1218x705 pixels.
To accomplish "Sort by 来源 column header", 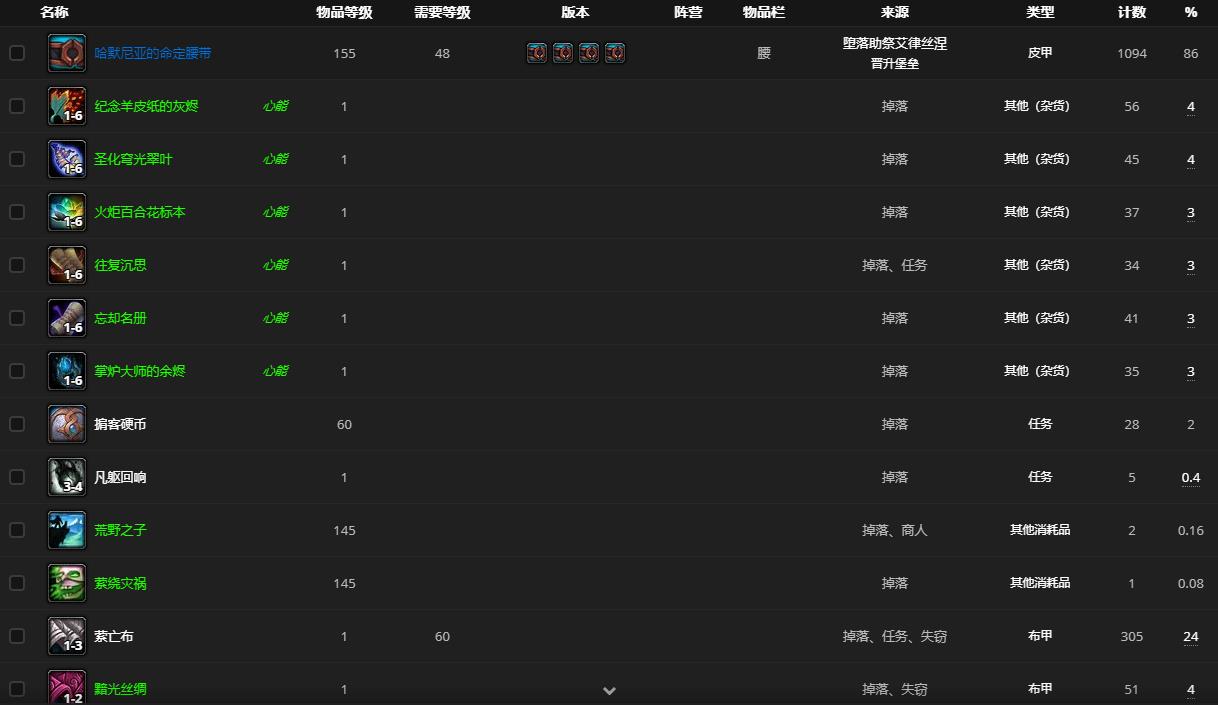I will (x=895, y=12).
